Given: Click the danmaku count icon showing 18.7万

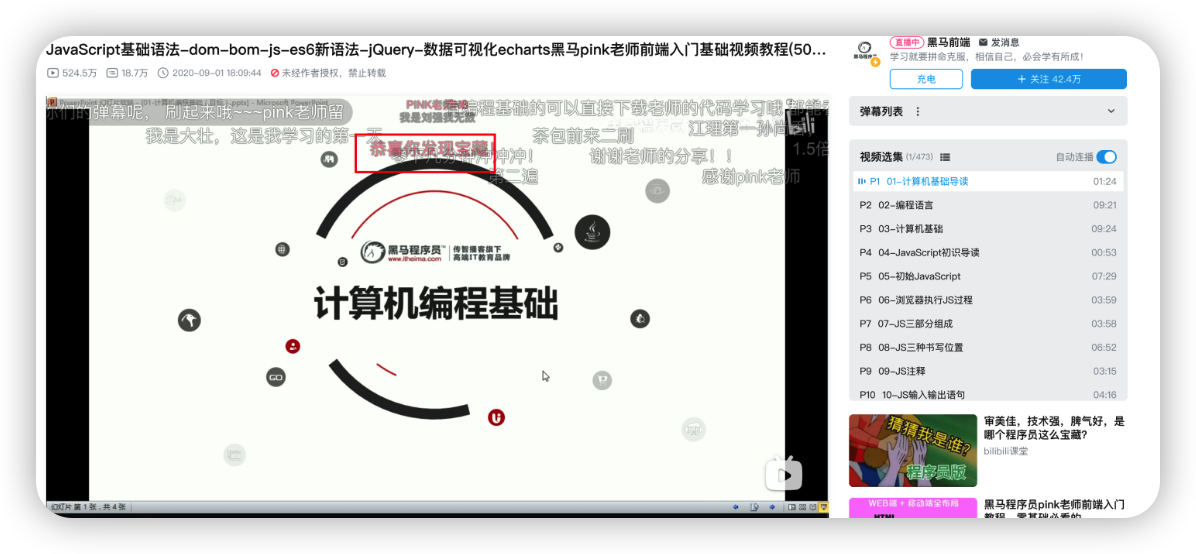Looking at the screenshot, I should click(112, 73).
